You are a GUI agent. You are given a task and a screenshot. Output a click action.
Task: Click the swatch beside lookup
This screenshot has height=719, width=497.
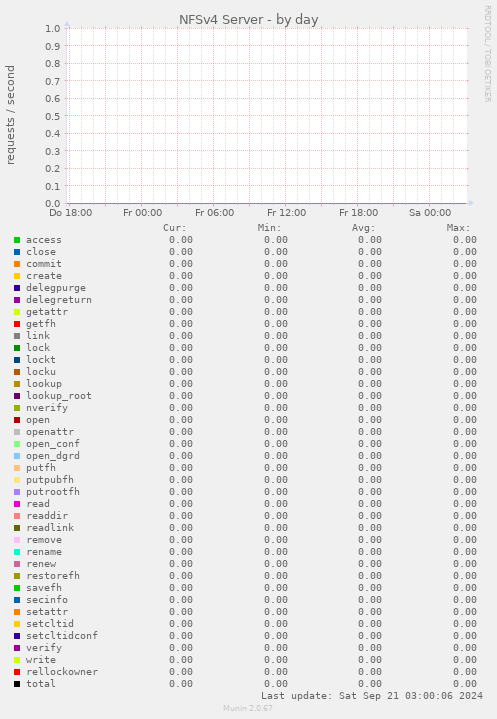coord(17,384)
